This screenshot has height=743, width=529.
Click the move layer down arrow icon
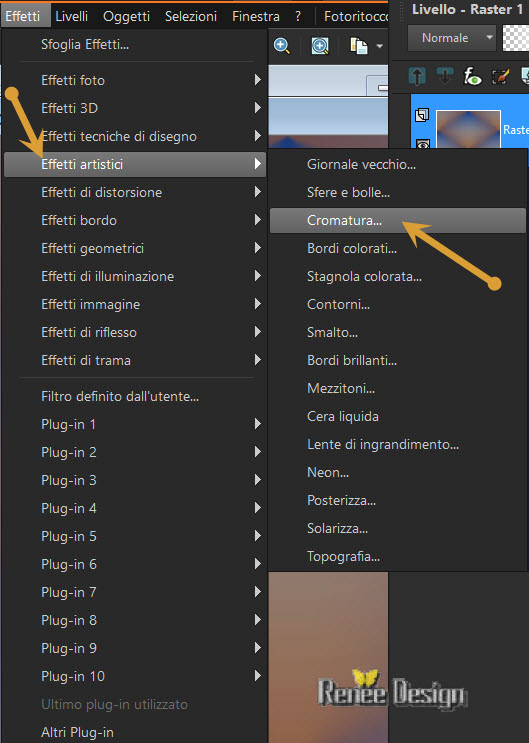445,76
